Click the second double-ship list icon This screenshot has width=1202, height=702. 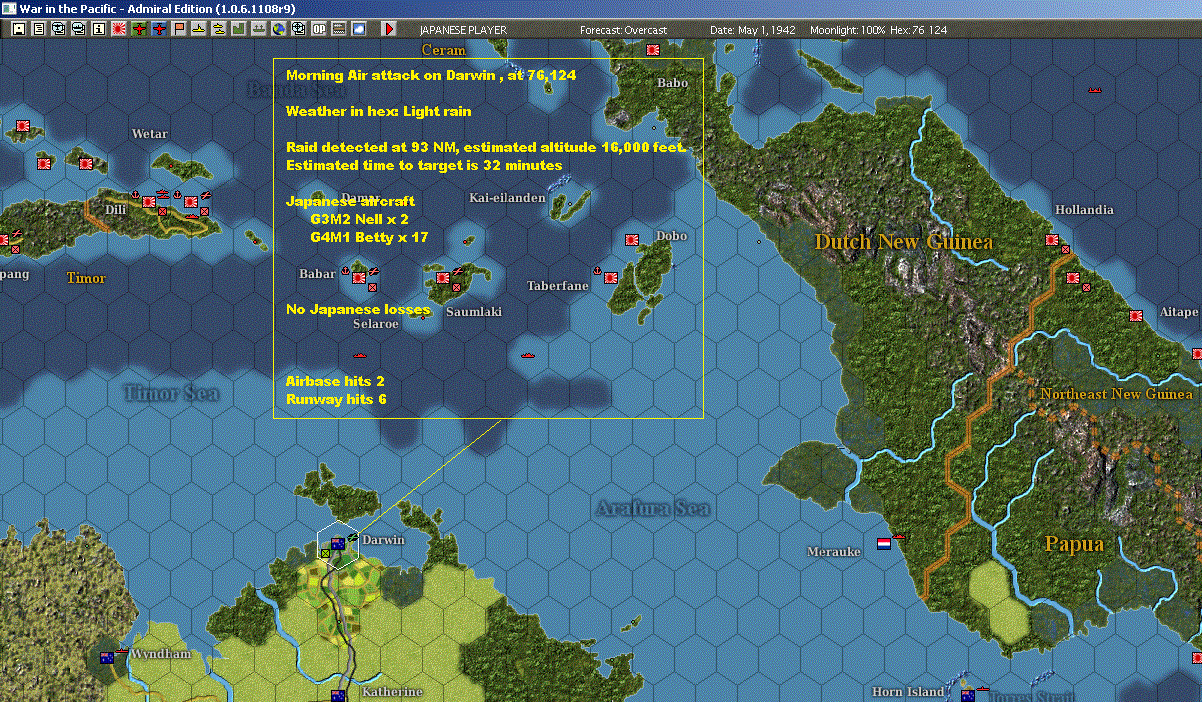(79, 29)
